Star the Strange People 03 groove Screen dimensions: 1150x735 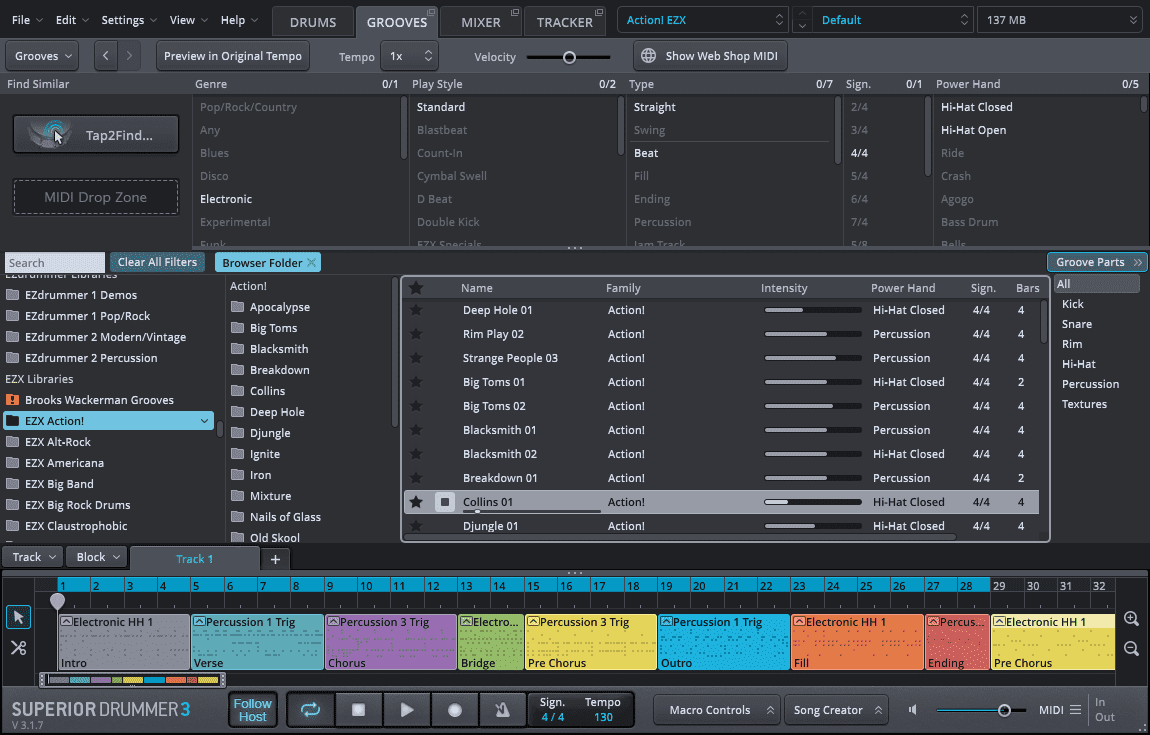point(416,358)
